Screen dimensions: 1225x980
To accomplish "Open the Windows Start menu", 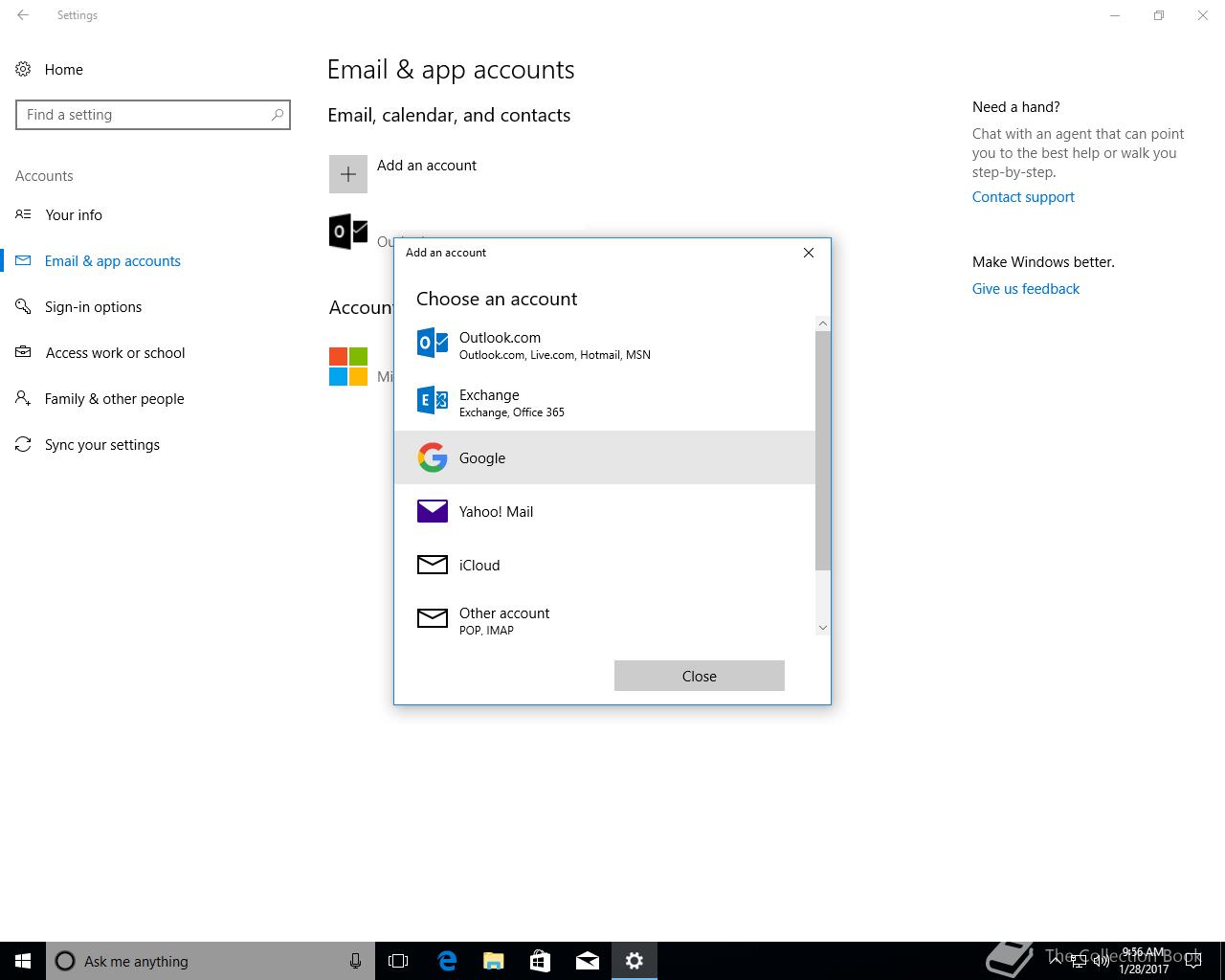I will (23, 961).
